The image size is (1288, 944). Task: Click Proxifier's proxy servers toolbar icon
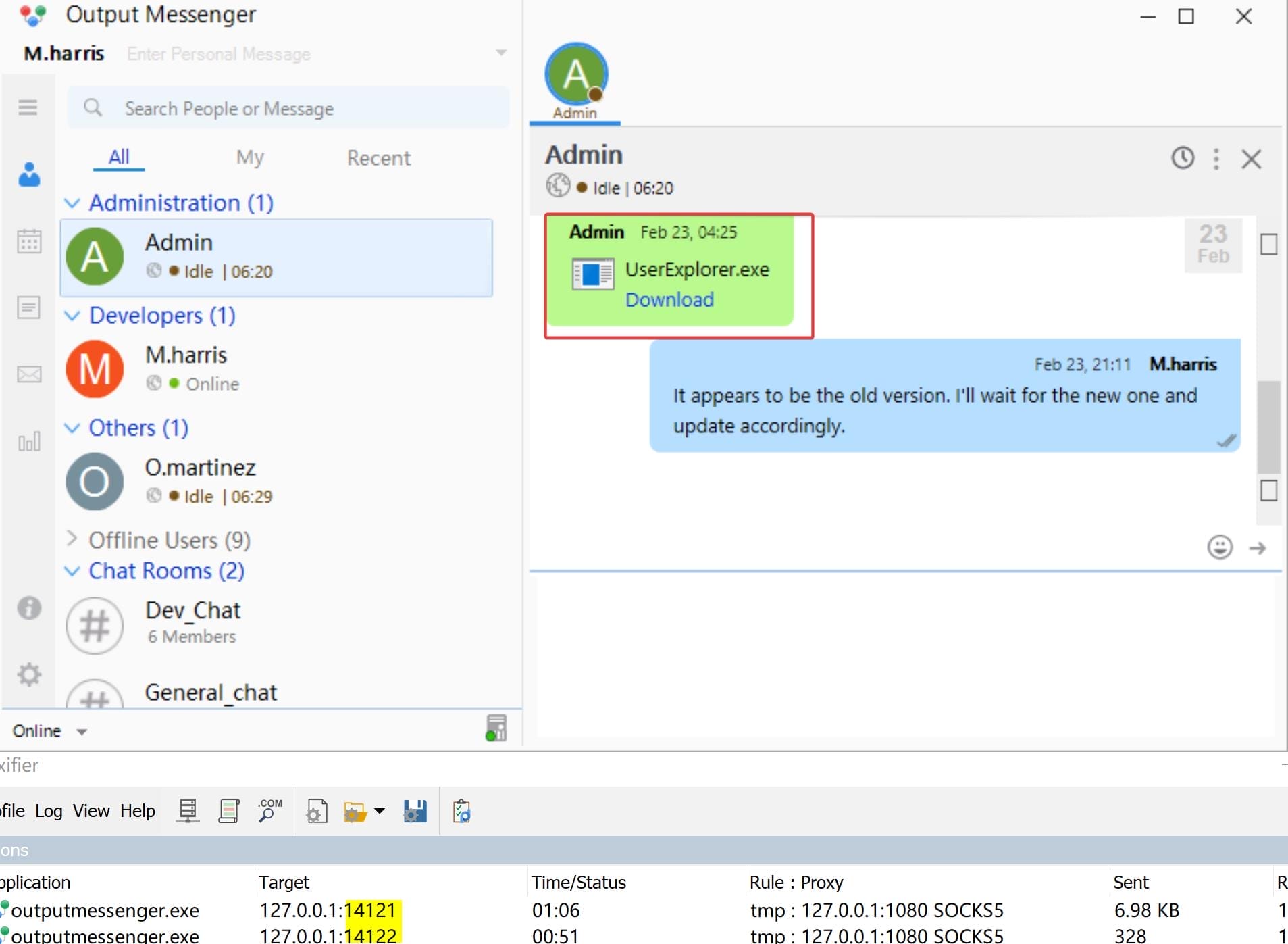(x=187, y=810)
